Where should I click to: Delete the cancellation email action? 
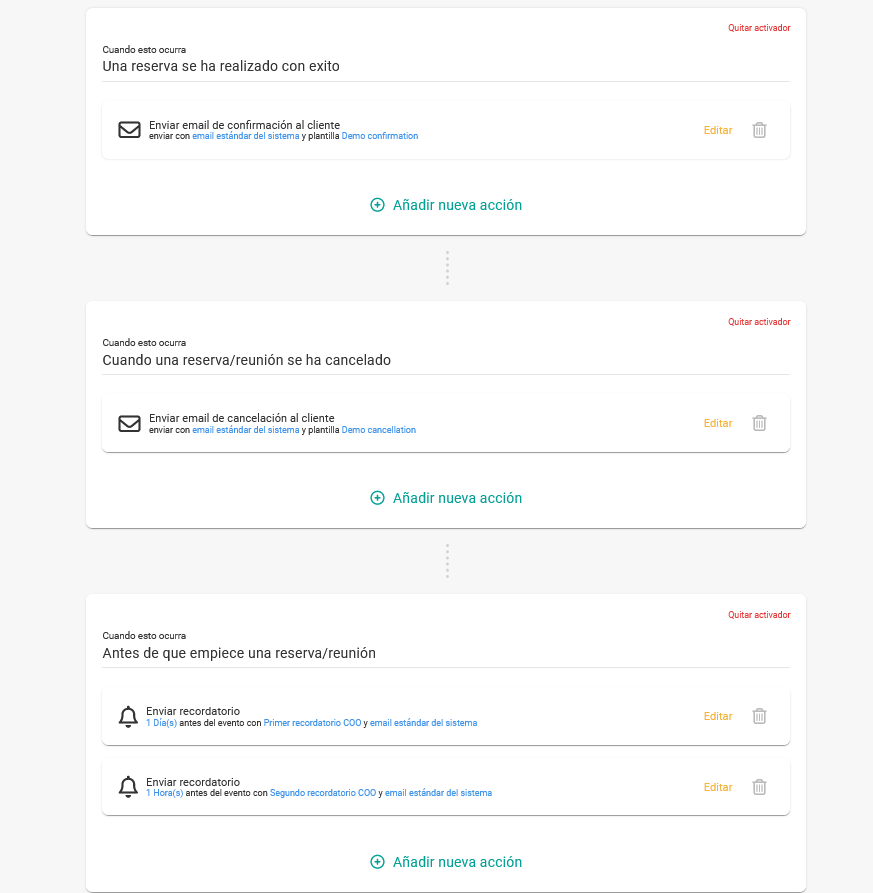759,423
